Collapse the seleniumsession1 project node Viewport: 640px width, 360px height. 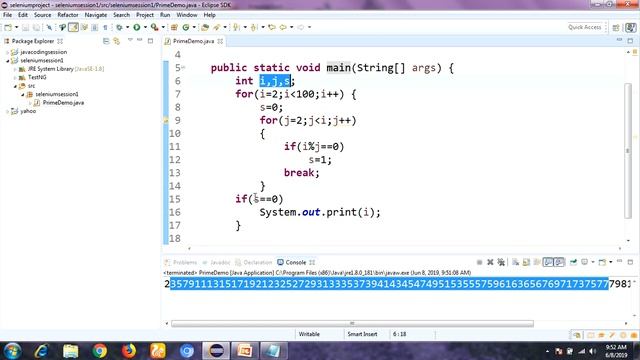coord(7,61)
